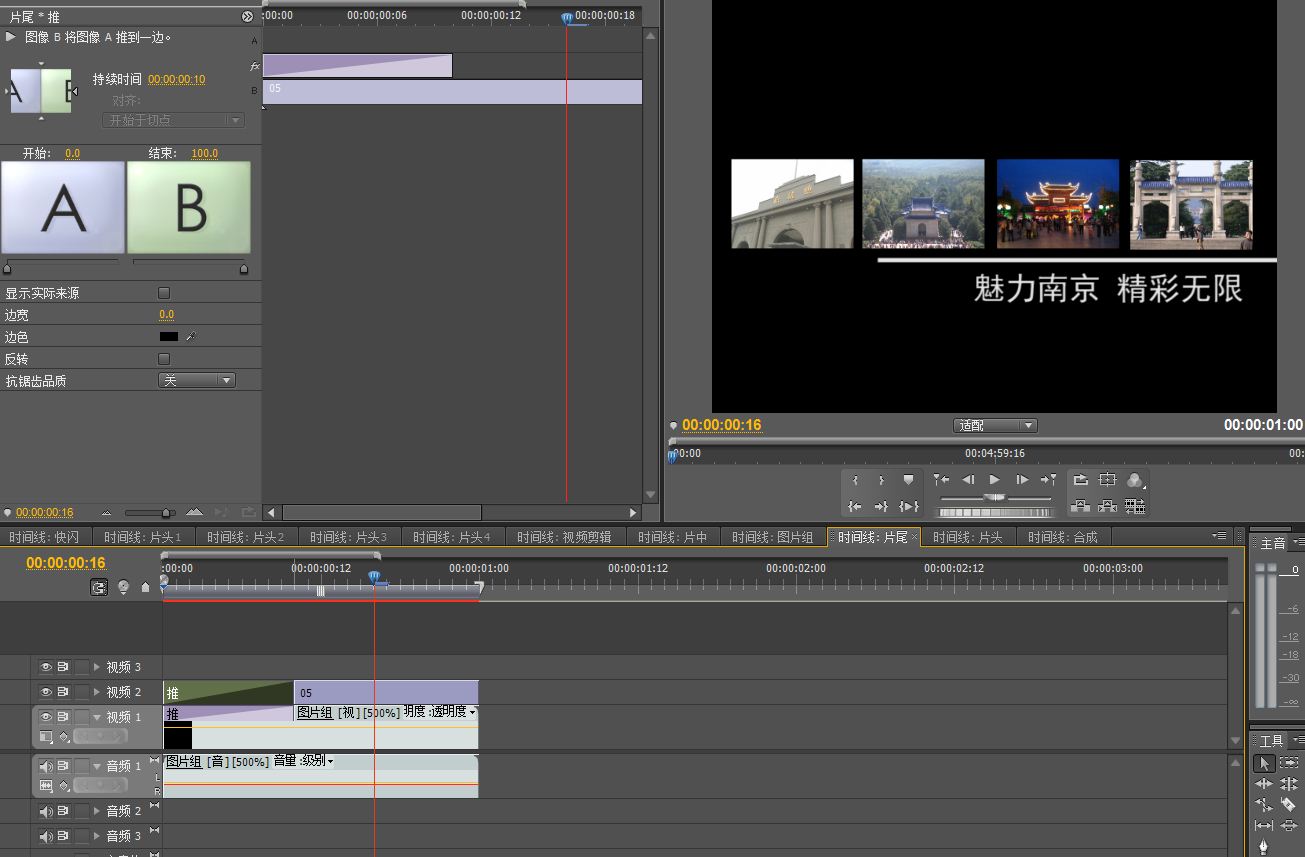Check the 反转 checkbox
This screenshot has height=857, width=1305.
coord(164,359)
